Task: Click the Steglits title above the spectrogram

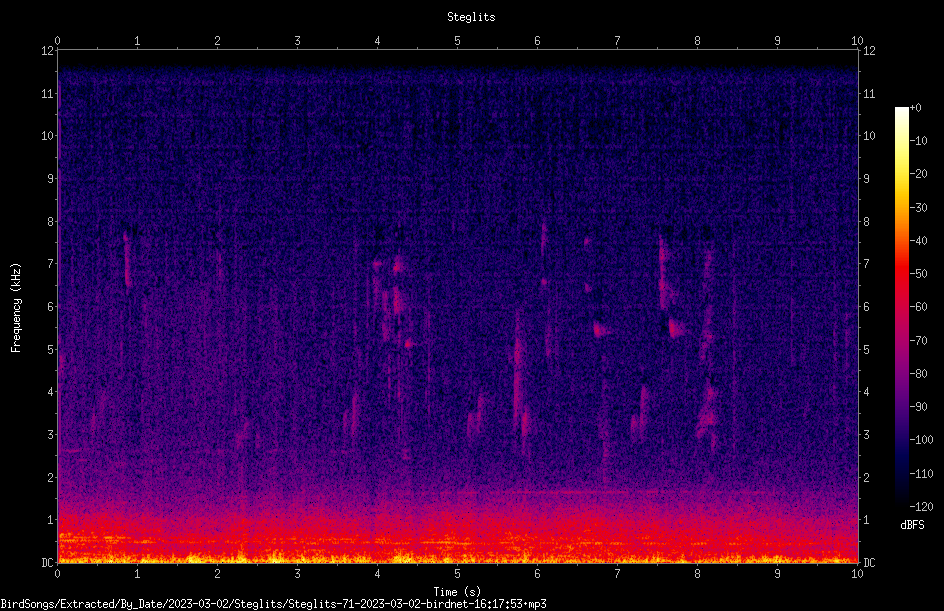Action: point(471,17)
